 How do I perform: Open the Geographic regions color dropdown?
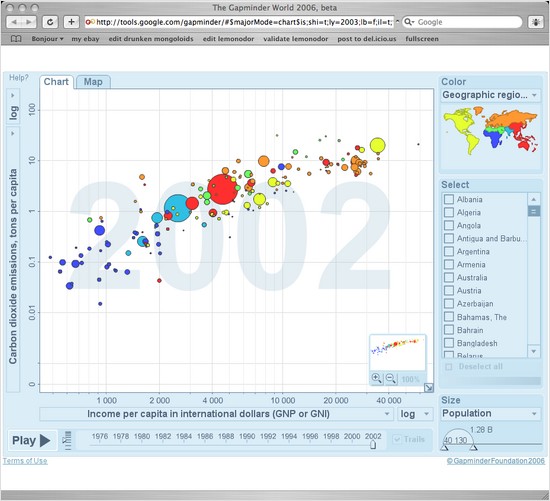490,95
